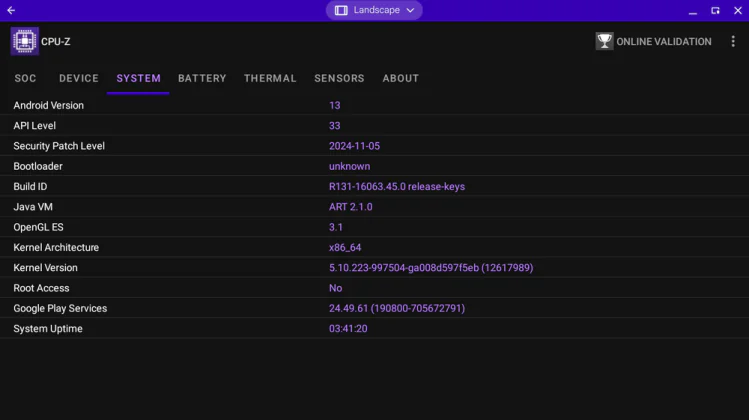Click the API Level label
749x420 pixels.
click(x=34, y=126)
